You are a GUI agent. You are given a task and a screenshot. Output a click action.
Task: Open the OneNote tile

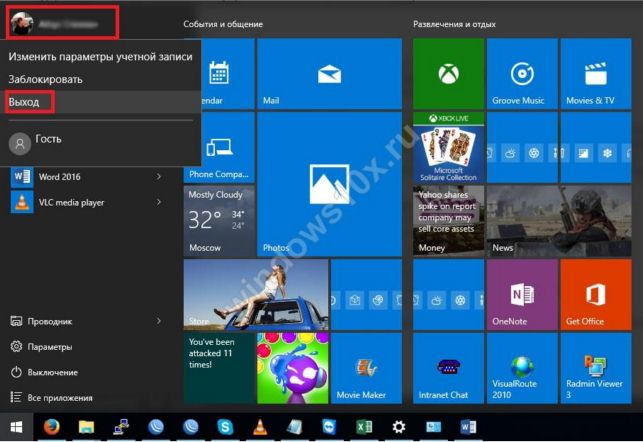pyautogui.click(x=522, y=294)
